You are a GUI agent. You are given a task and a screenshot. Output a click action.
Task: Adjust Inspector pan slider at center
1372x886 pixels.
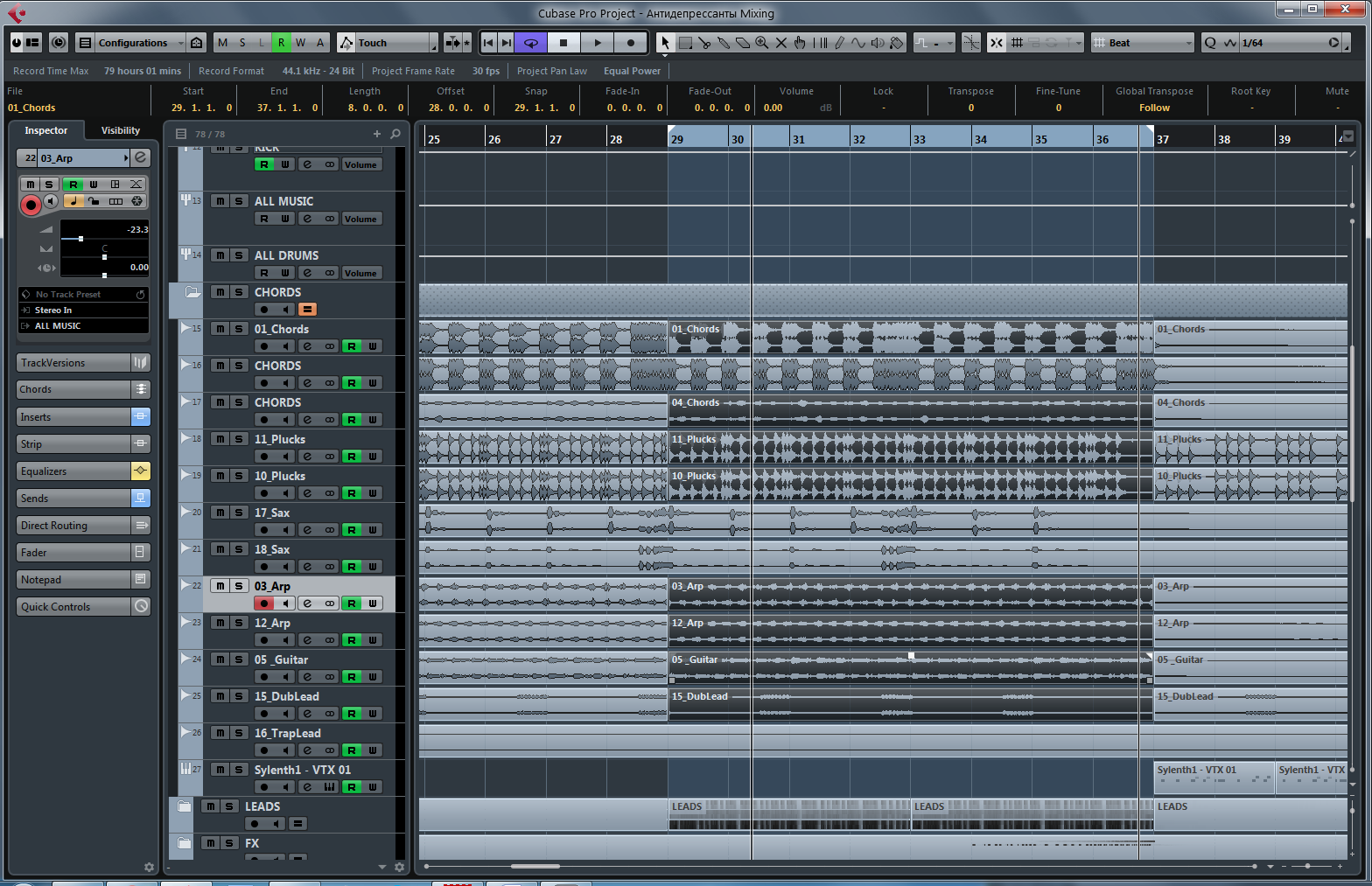[x=104, y=257]
